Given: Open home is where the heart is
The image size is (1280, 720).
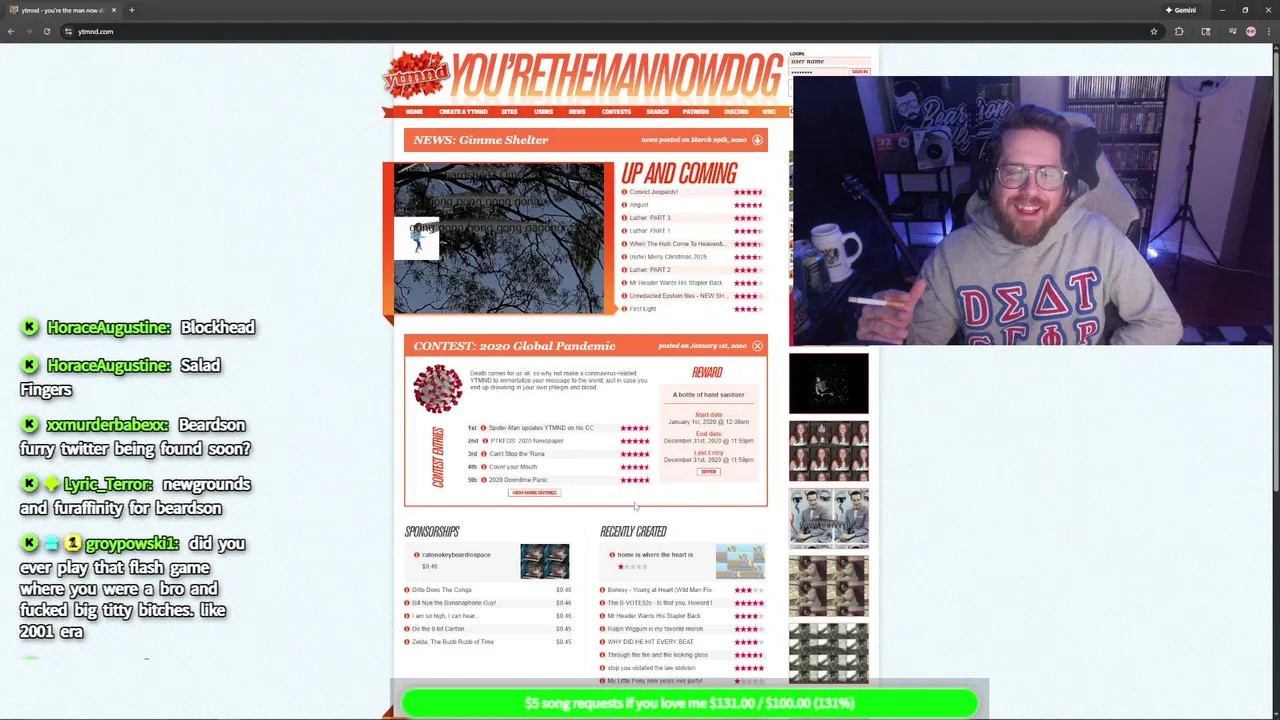Looking at the screenshot, I should [x=655, y=555].
